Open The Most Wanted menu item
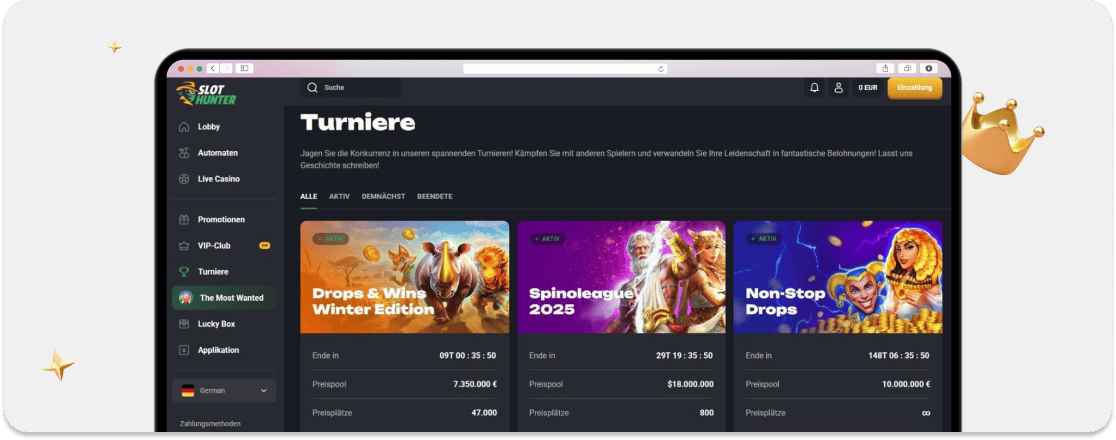Viewport: 1116px width, 440px height. click(224, 298)
